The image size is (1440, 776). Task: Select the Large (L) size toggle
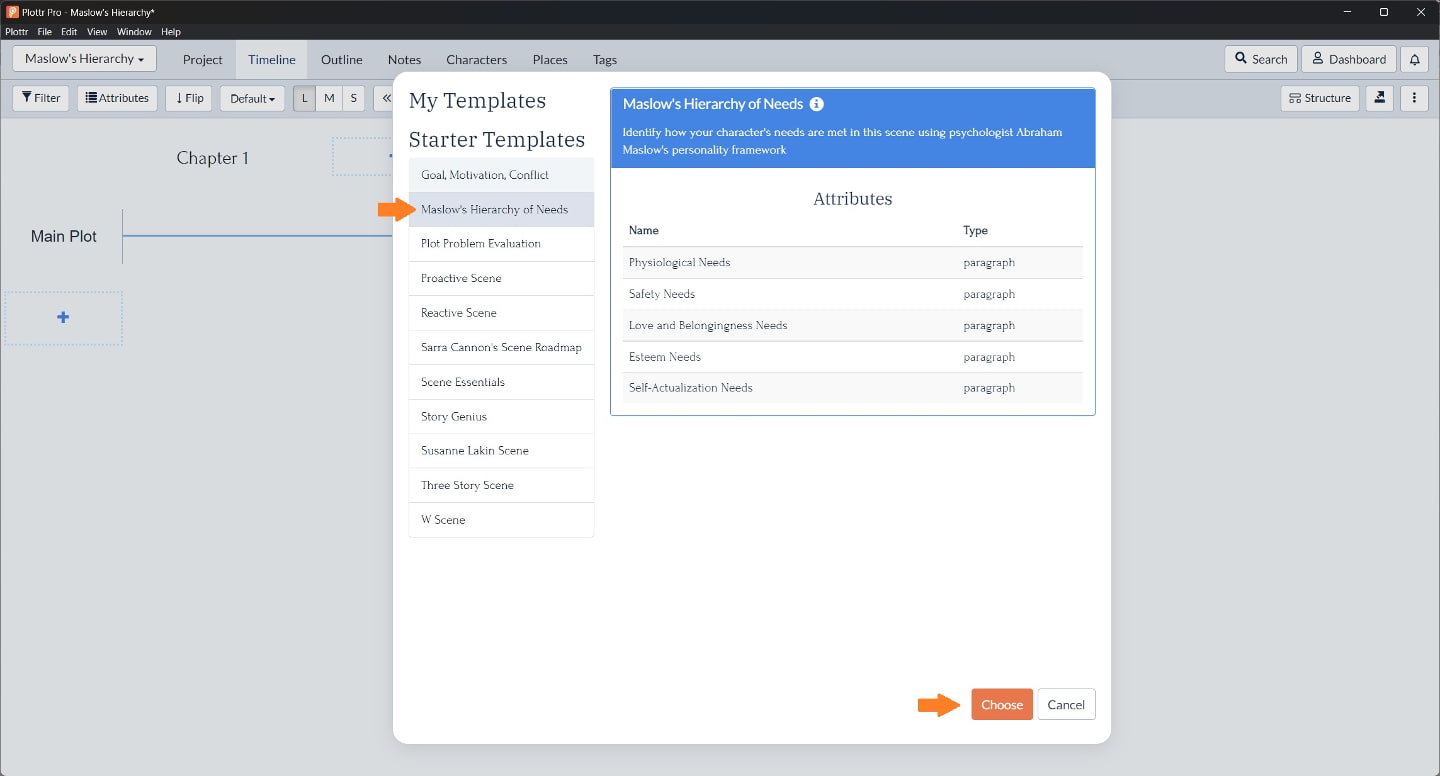click(x=305, y=98)
